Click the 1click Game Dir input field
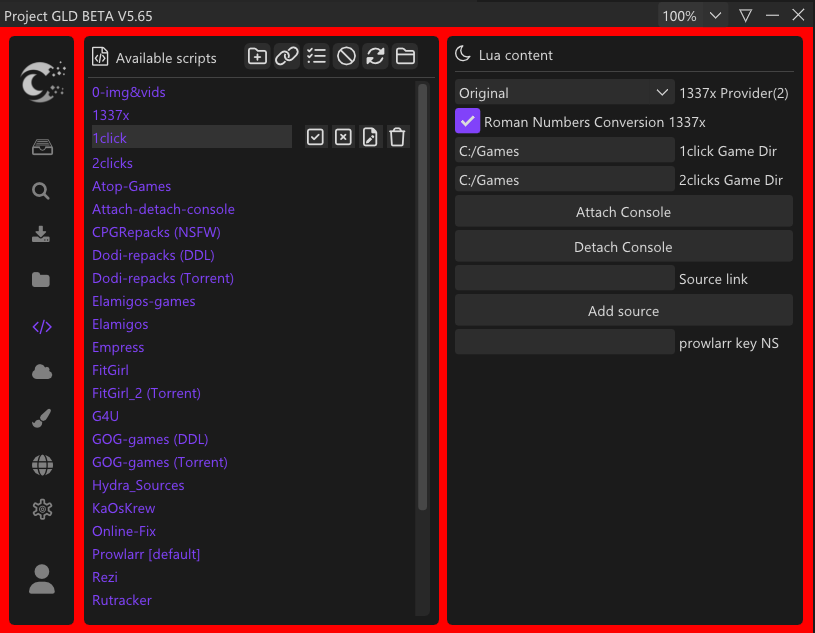Viewport: 815px width, 633px height. (x=564, y=151)
